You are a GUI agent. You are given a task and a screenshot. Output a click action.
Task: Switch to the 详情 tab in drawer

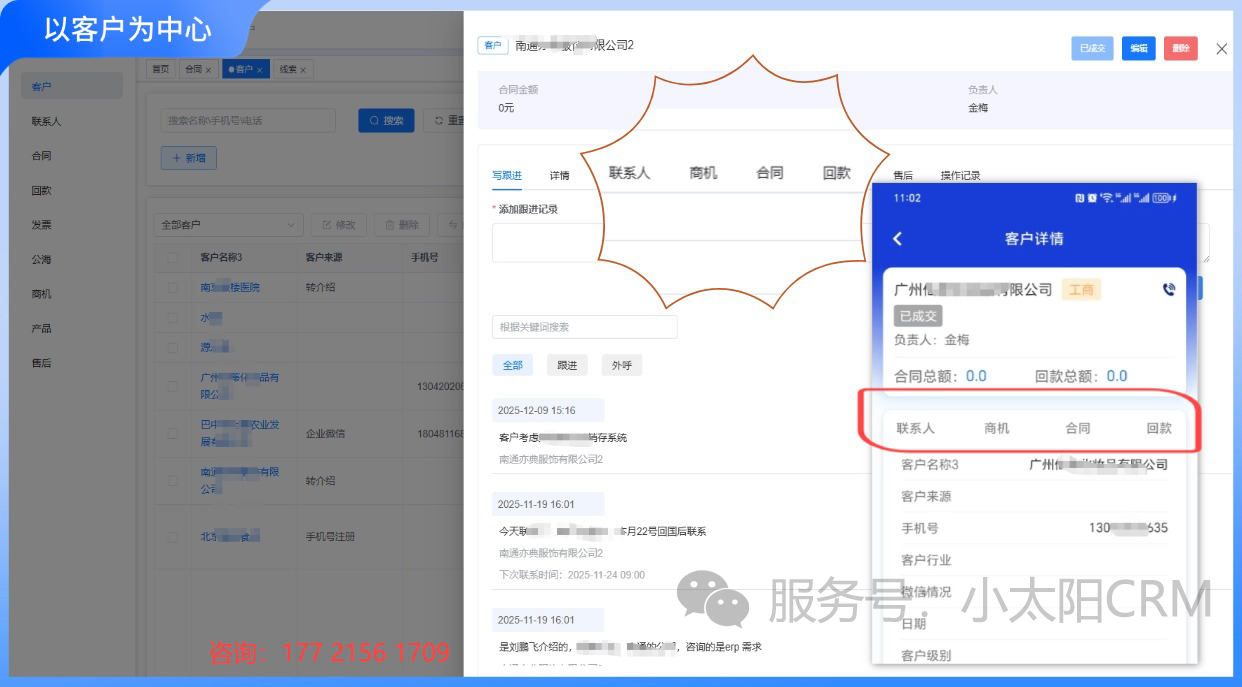(559, 176)
